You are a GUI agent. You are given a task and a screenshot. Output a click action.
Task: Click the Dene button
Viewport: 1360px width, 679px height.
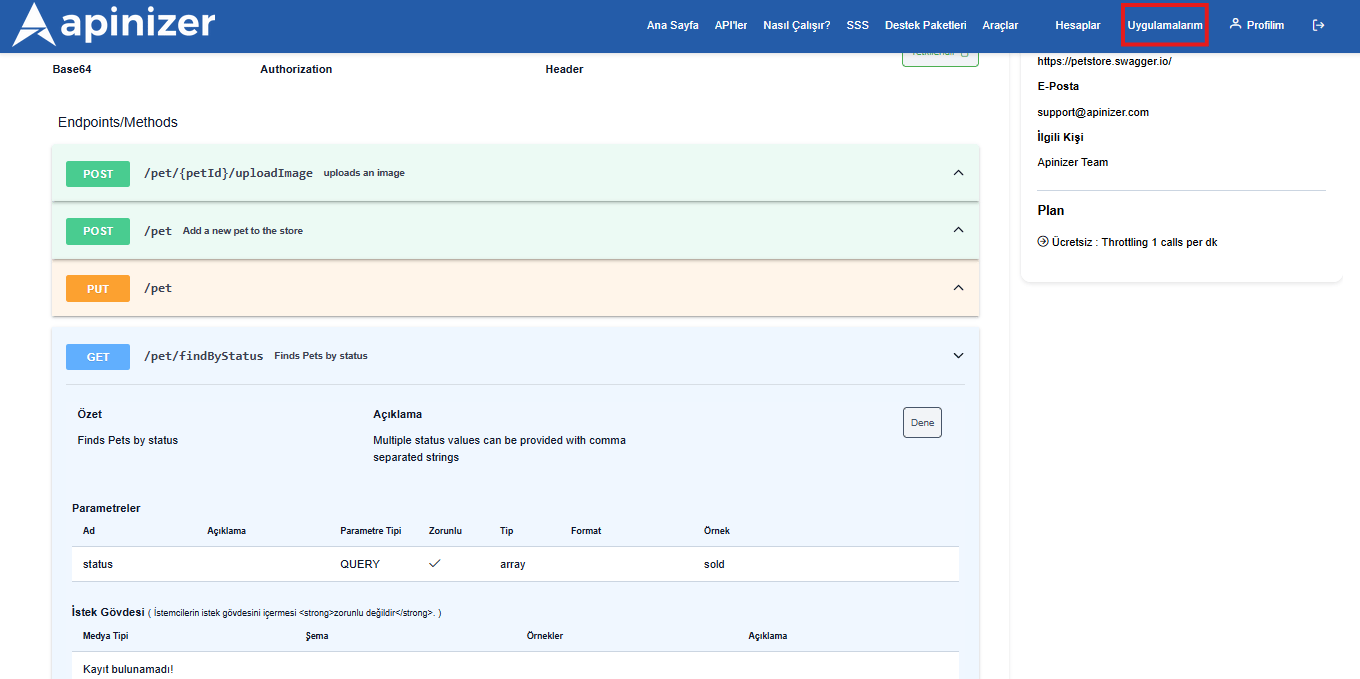(922, 423)
